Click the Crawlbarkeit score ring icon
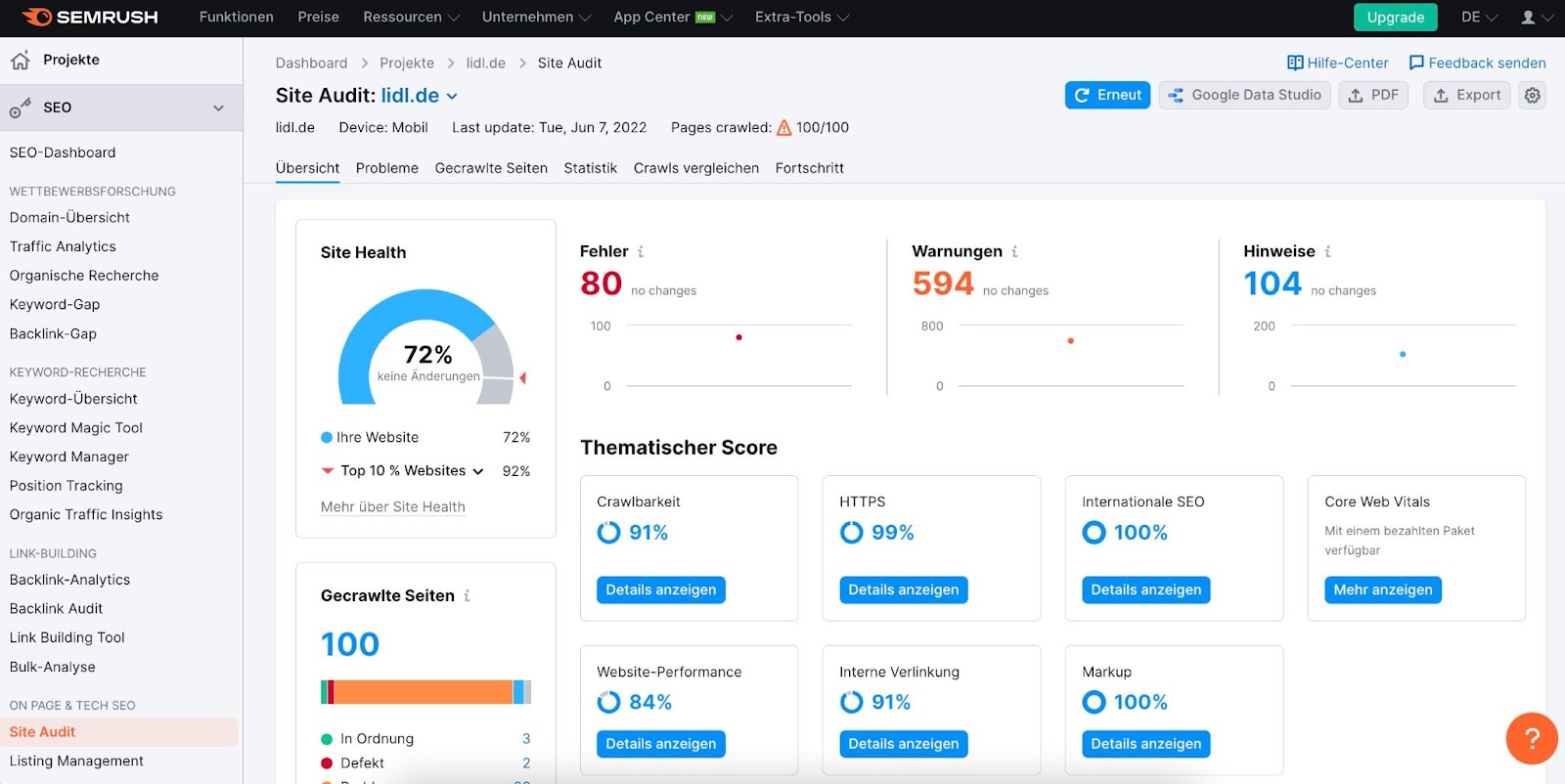 click(x=608, y=533)
